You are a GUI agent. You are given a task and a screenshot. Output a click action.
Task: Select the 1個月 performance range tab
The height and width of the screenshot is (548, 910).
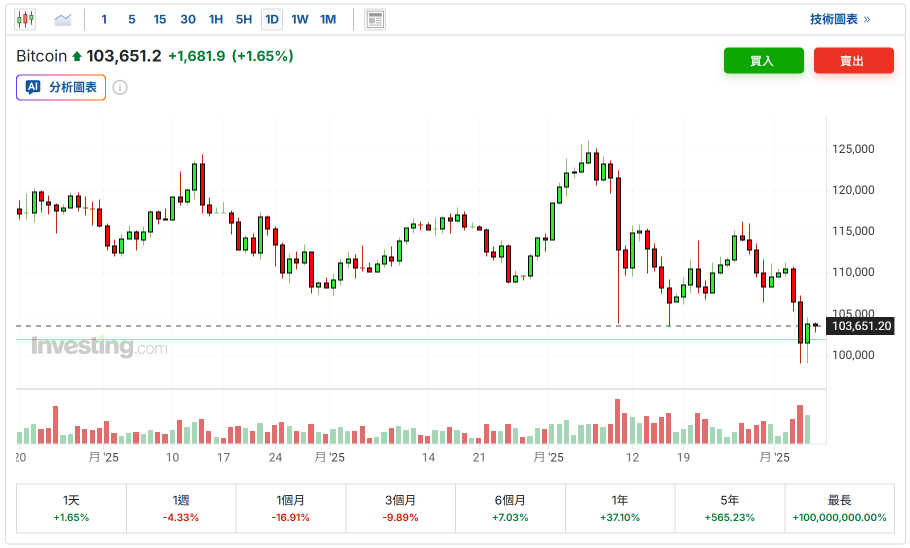coord(291,508)
